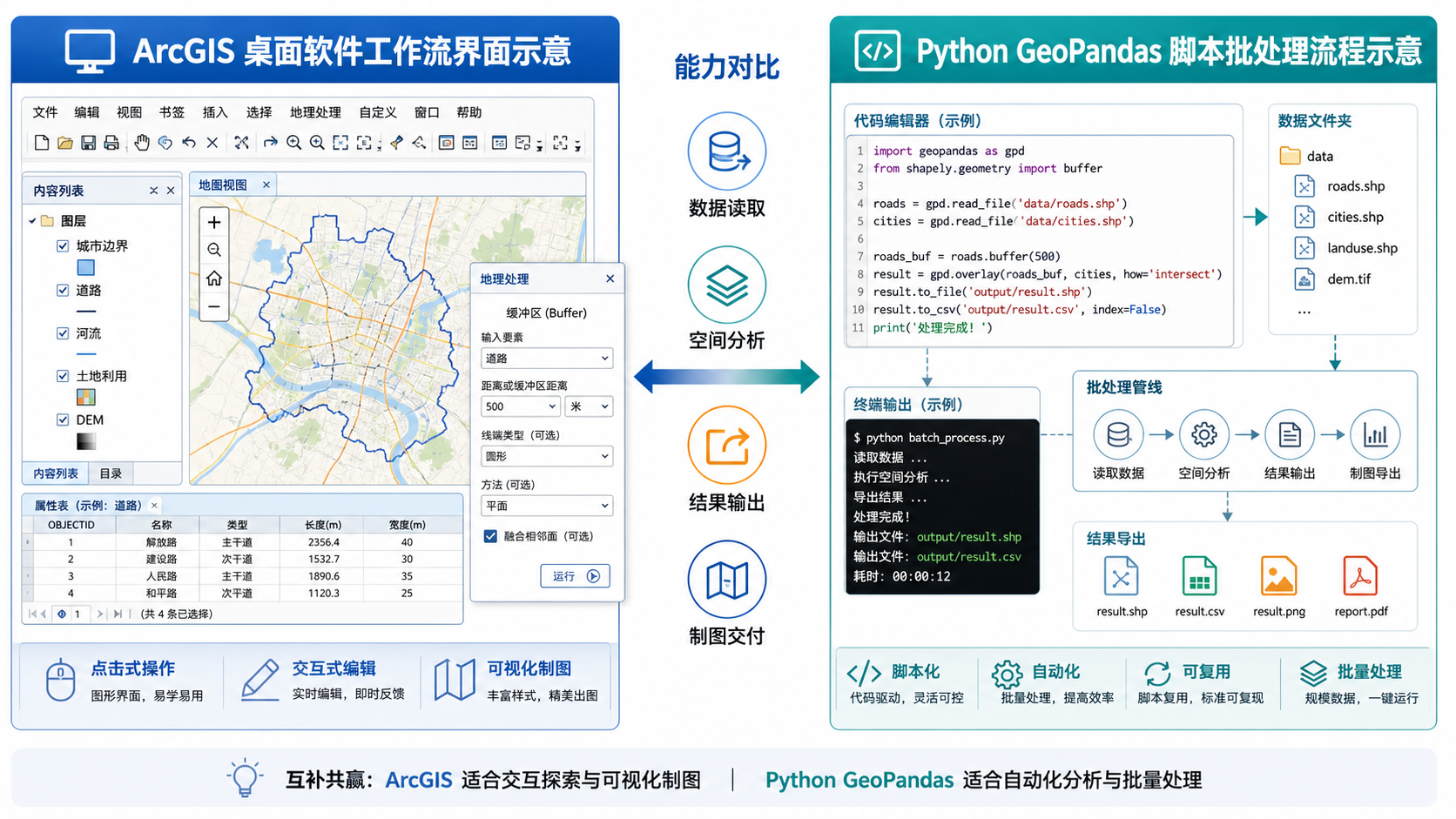Open the 文件 menu
Screen dimensions: 1456x819
point(45,112)
